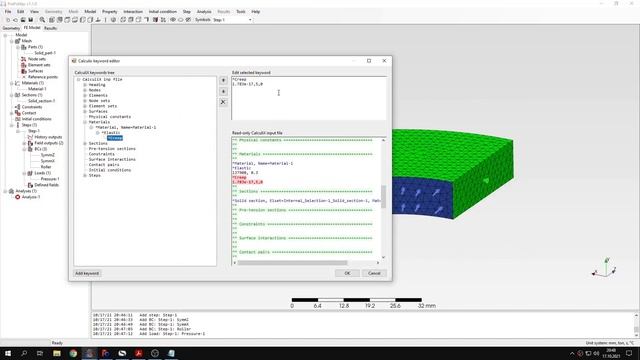Select Surface interactions keyword

point(112,160)
